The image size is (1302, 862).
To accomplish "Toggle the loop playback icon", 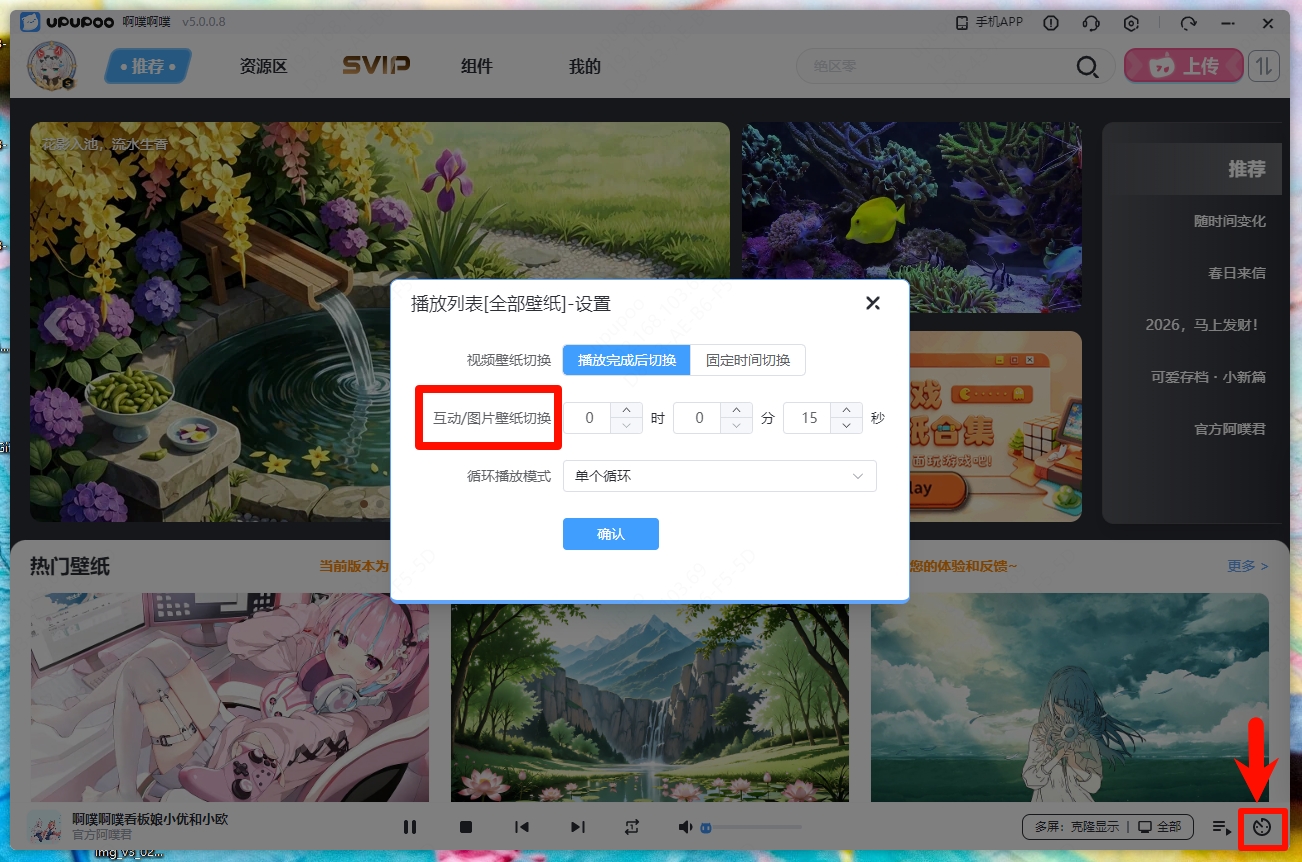I will pyautogui.click(x=632, y=827).
